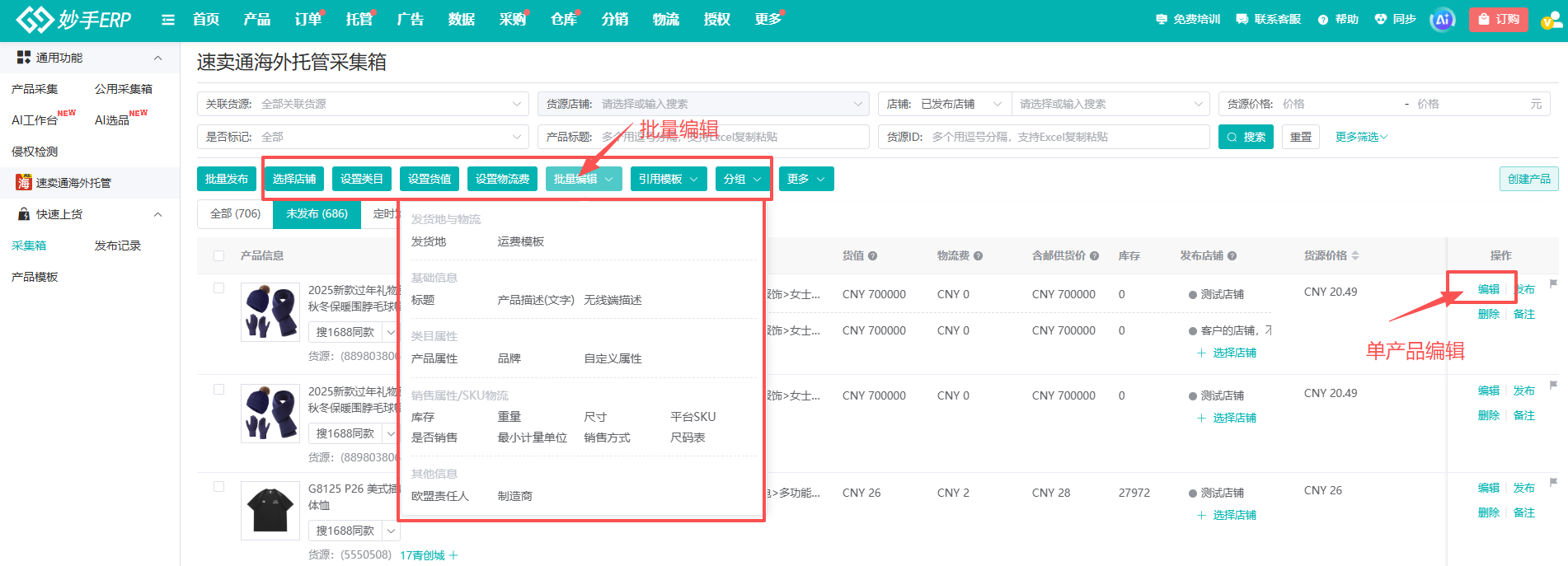Click the 同步 sync icon
This screenshot has height=566, width=1568.
coord(1395,19)
